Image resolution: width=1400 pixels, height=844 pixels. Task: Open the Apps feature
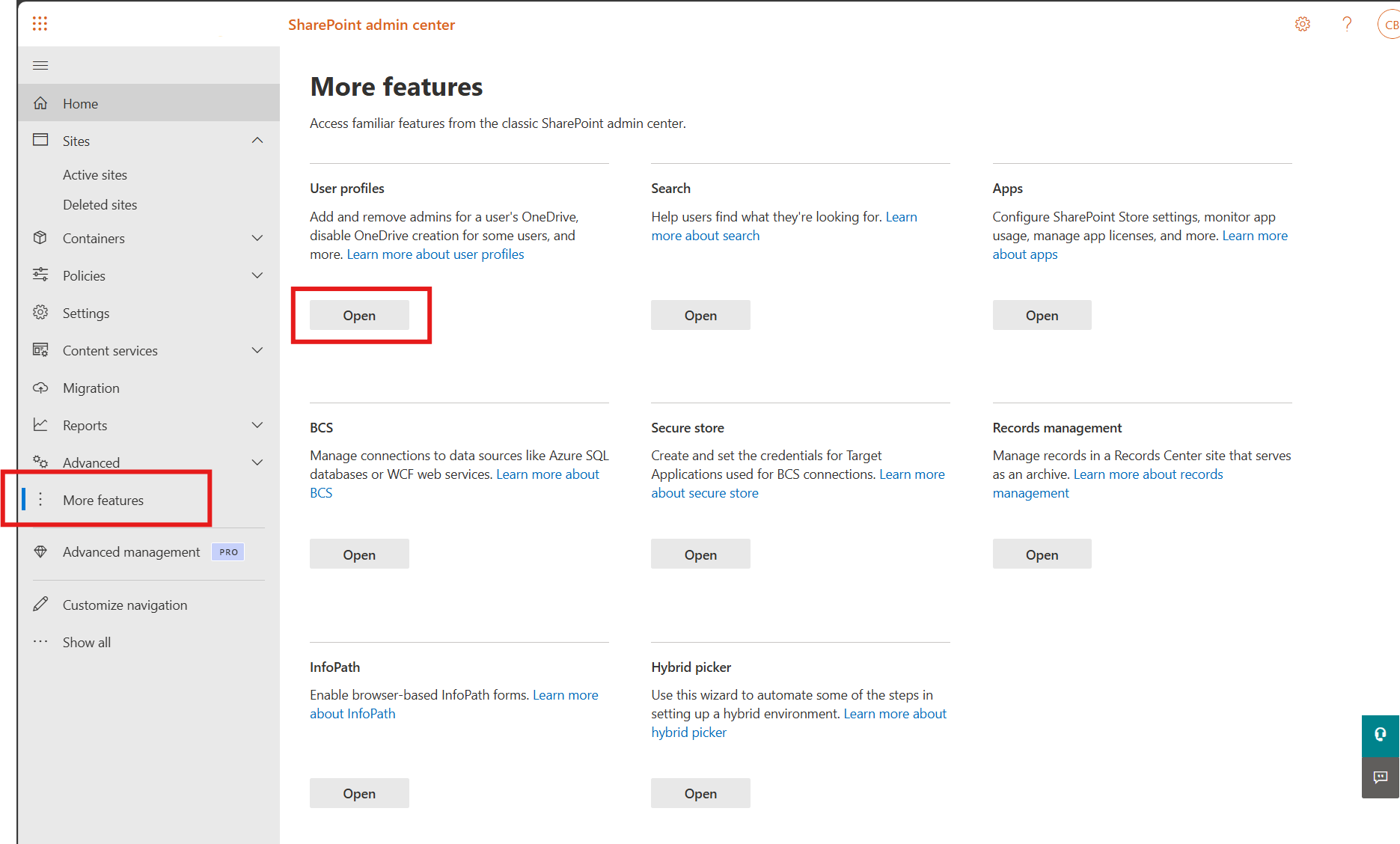1042,315
